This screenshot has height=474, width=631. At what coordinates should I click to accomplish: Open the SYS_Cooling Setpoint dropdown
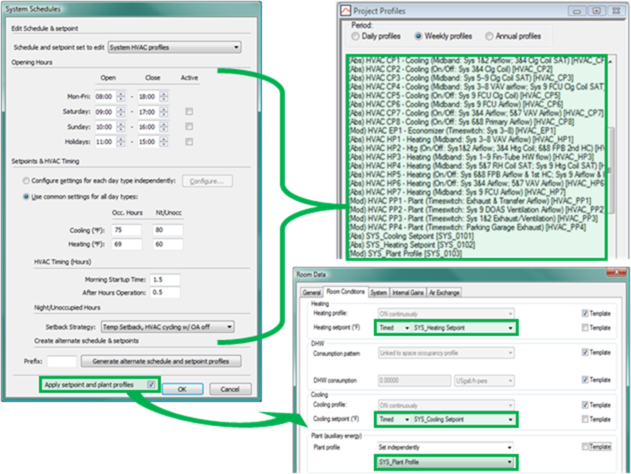[x=447, y=415]
